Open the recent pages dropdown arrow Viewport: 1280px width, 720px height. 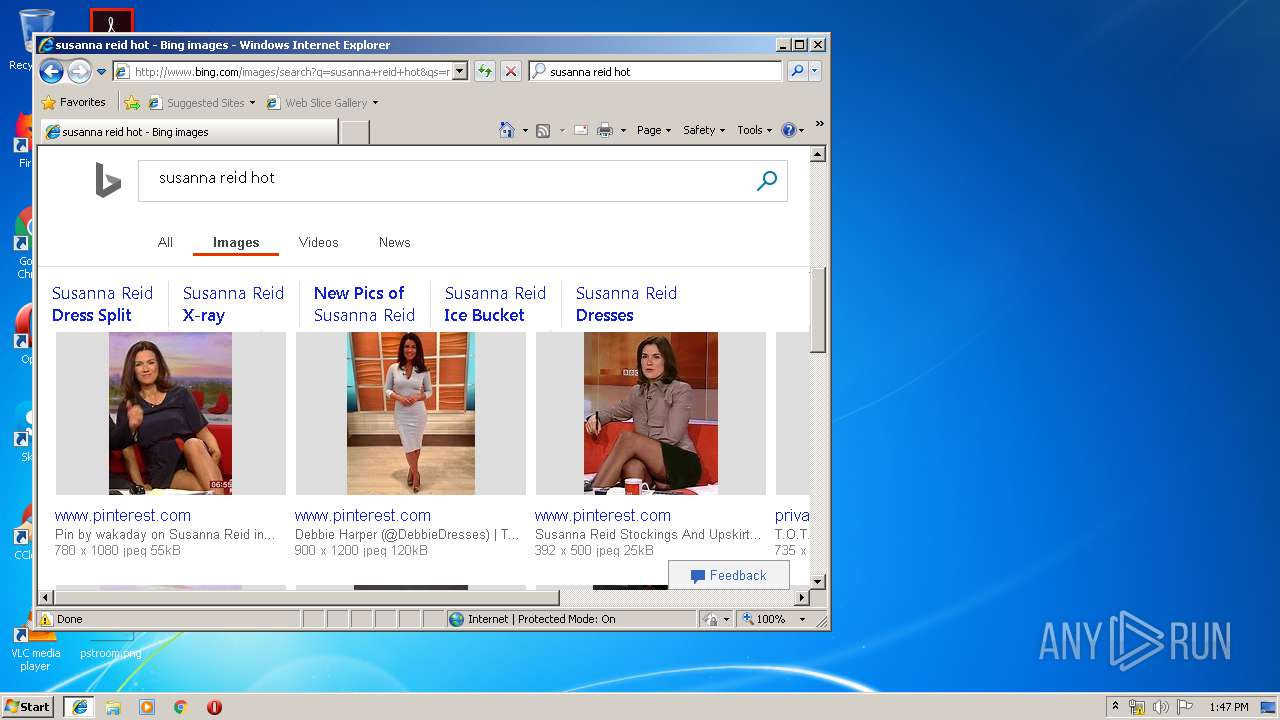(101, 72)
